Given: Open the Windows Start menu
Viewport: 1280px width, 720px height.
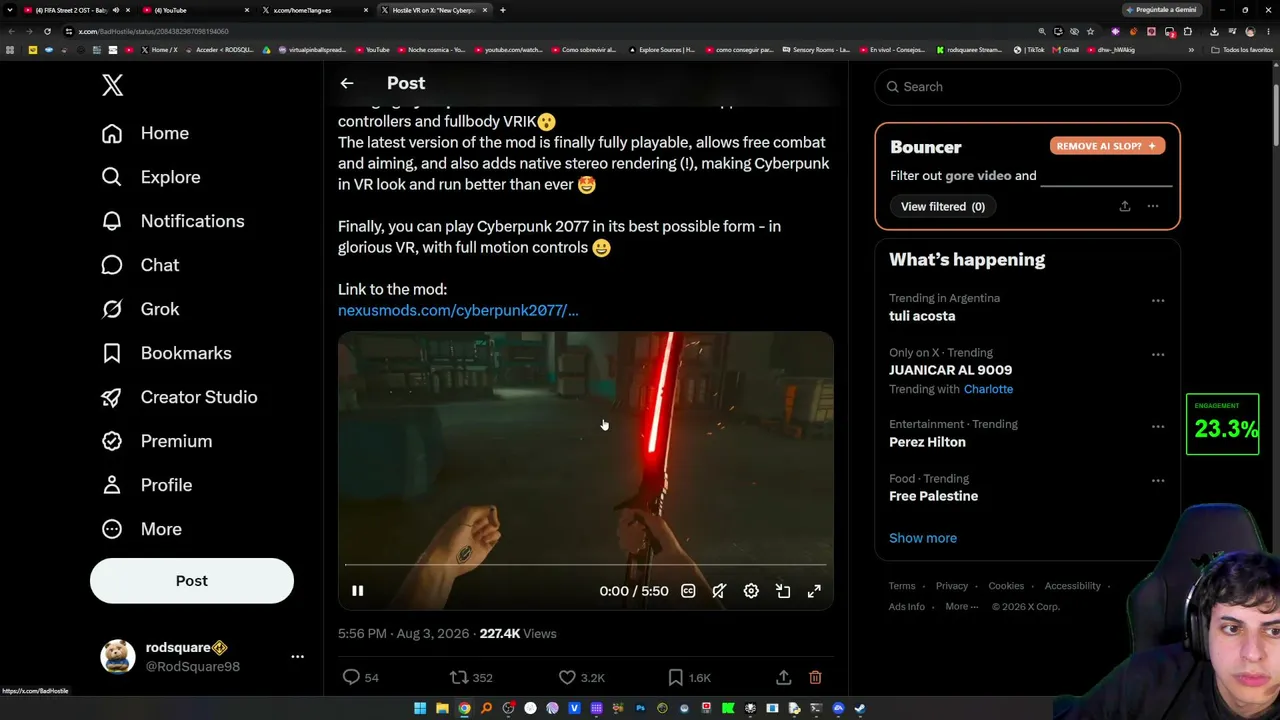Looking at the screenshot, I should [x=420, y=708].
